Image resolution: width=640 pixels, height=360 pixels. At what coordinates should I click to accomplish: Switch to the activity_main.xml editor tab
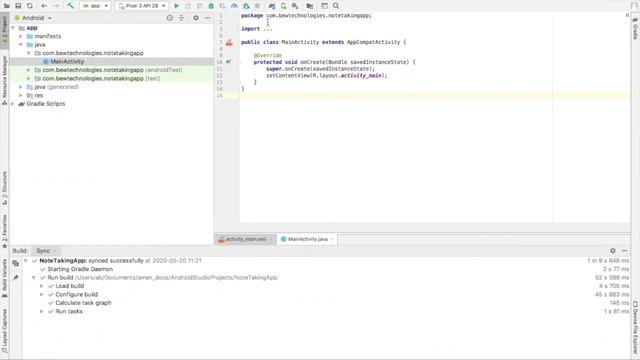pyautogui.click(x=246, y=239)
